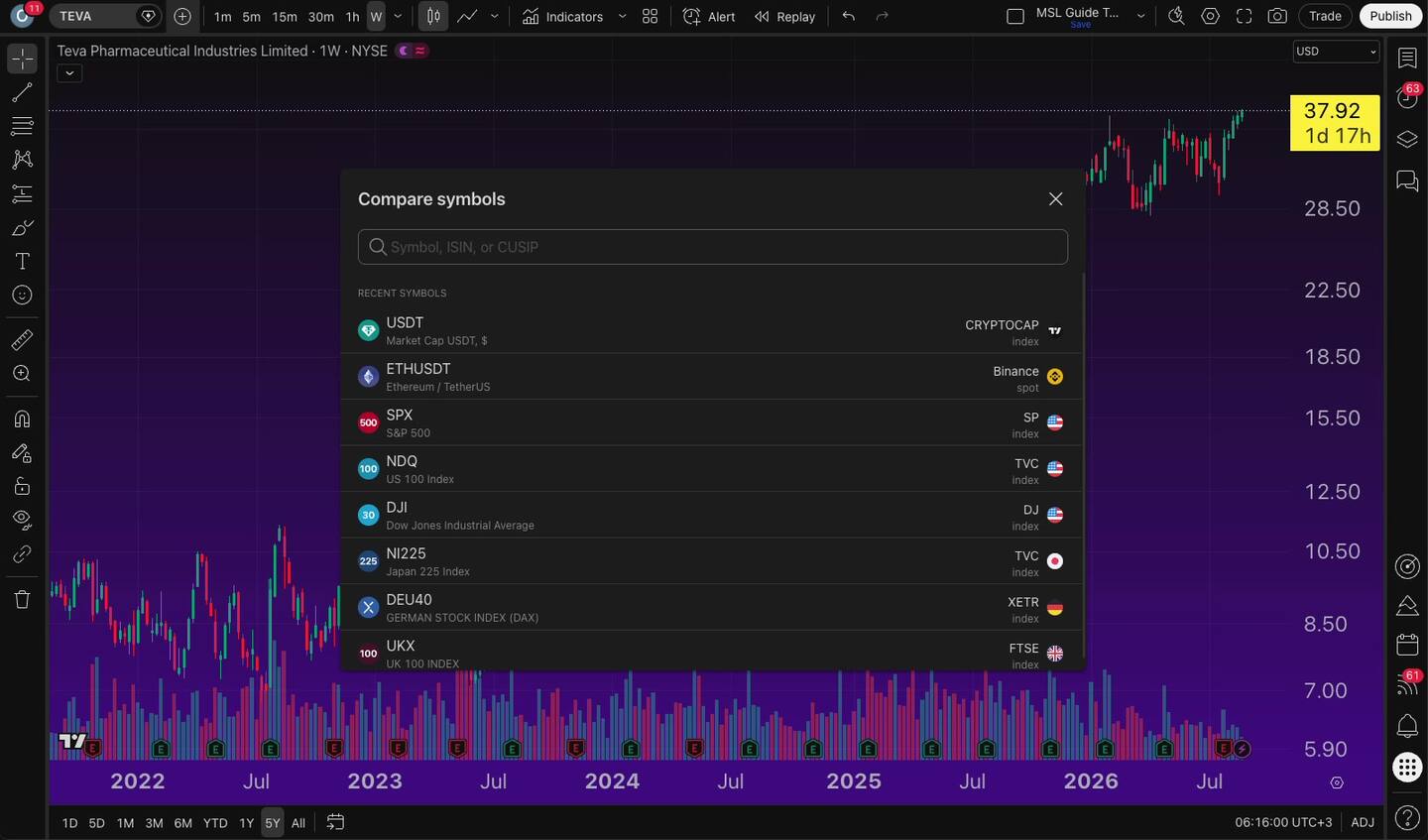Viewport: 1428px width, 840px height.
Task: Undo the last action
Action: 849,17
